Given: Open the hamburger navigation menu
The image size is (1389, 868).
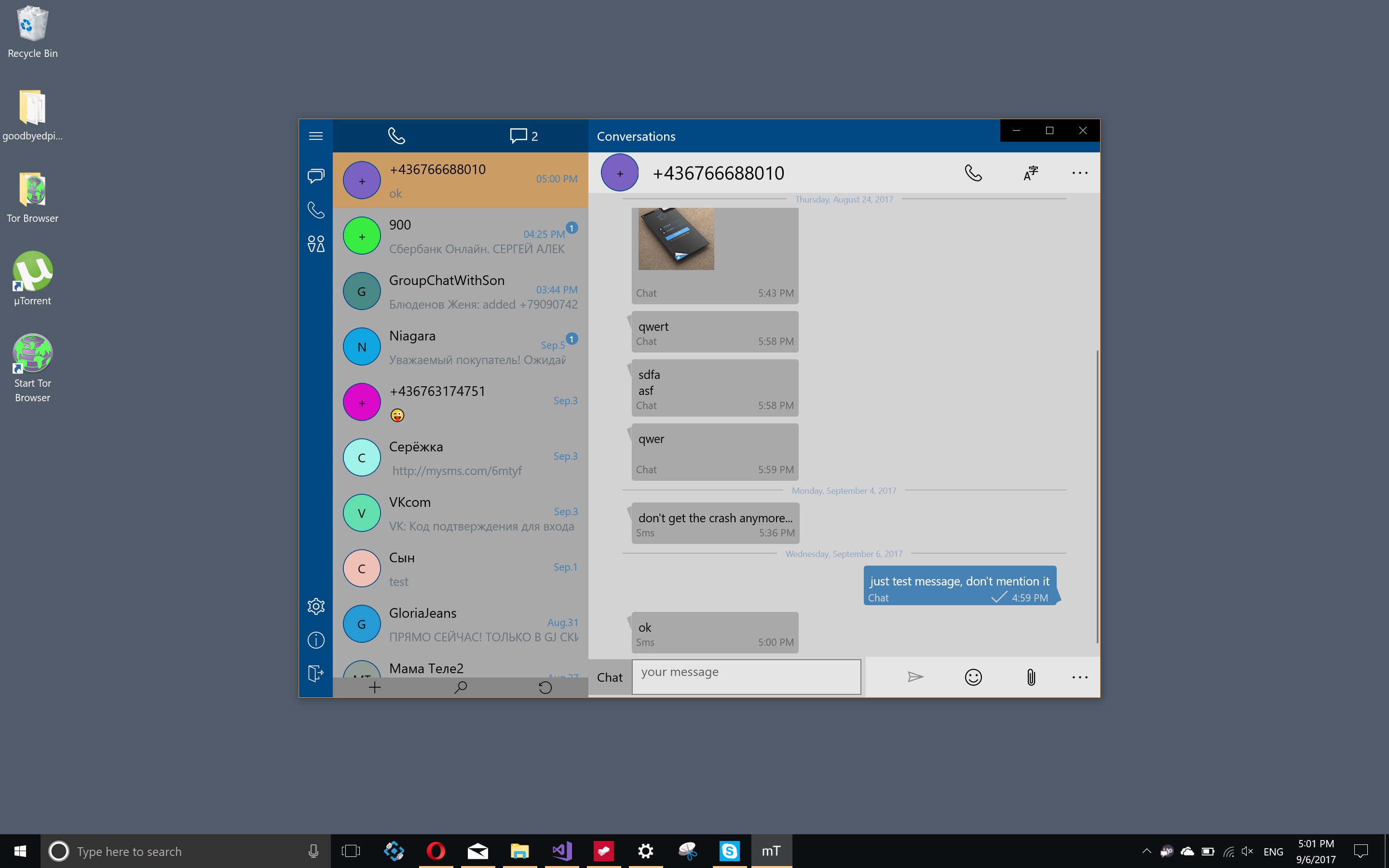Looking at the screenshot, I should 316,136.
